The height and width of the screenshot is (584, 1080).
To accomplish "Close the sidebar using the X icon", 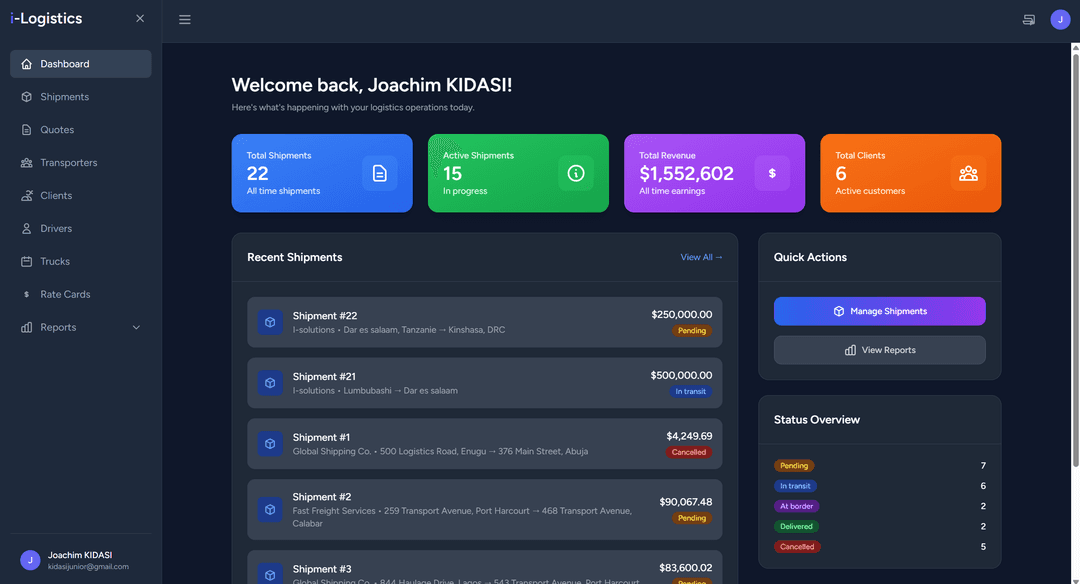I will point(140,19).
